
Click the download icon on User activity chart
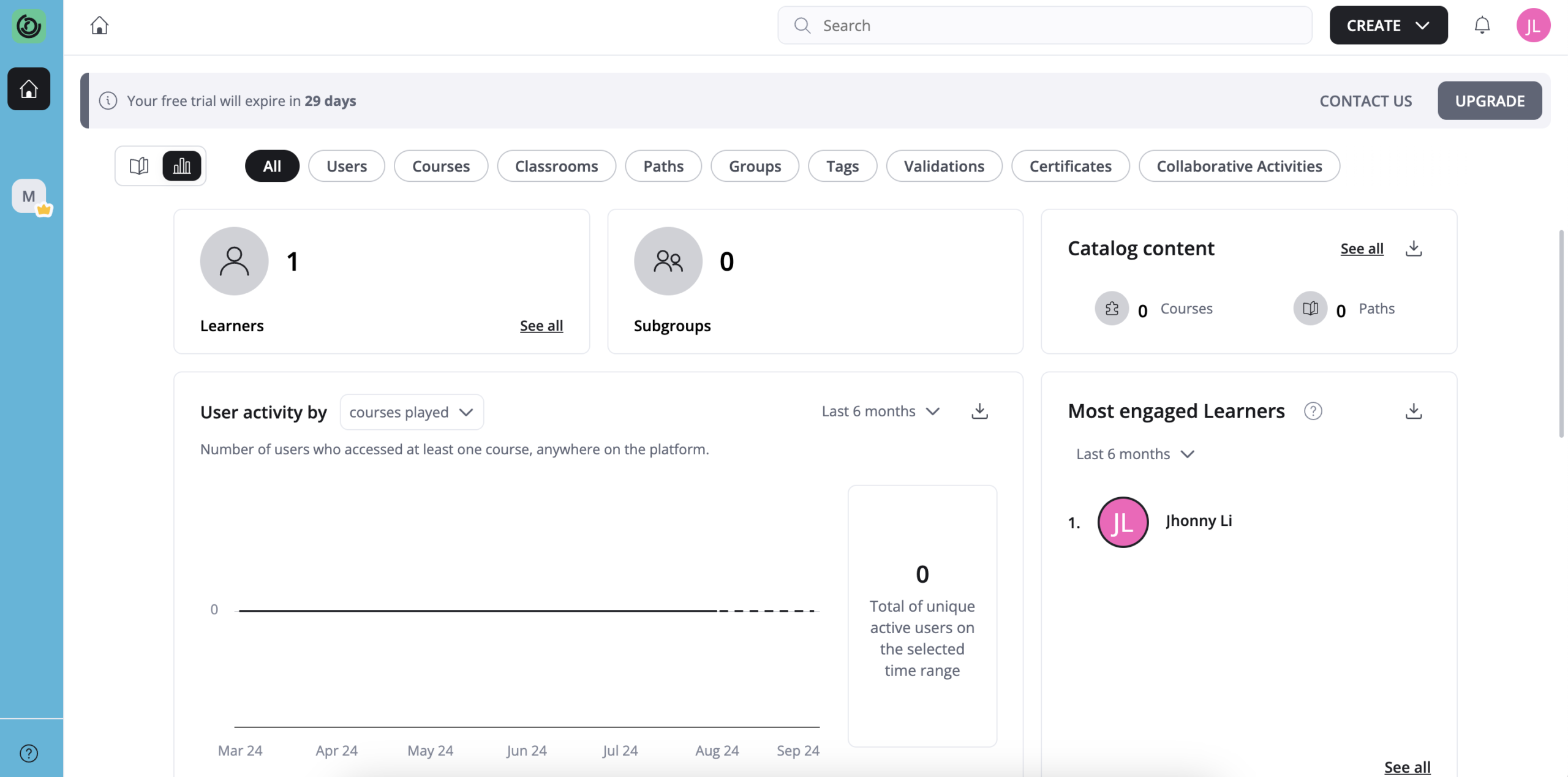click(979, 411)
